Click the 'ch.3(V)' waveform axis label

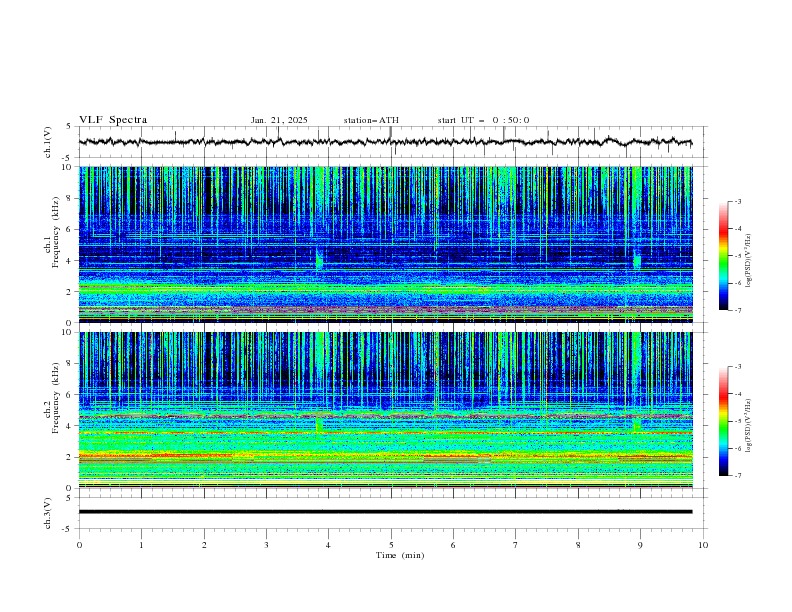tap(48, 513)
